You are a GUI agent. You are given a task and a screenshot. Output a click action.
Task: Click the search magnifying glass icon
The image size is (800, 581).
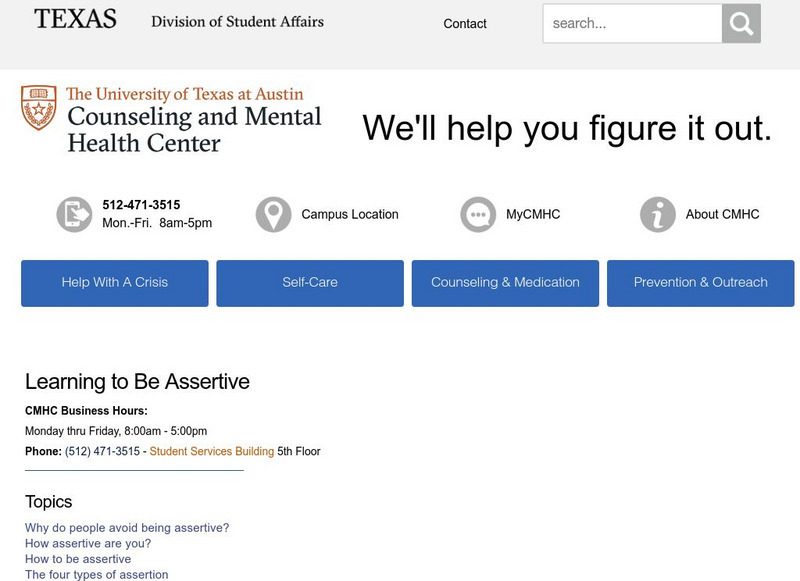click(x=741, y=23)
